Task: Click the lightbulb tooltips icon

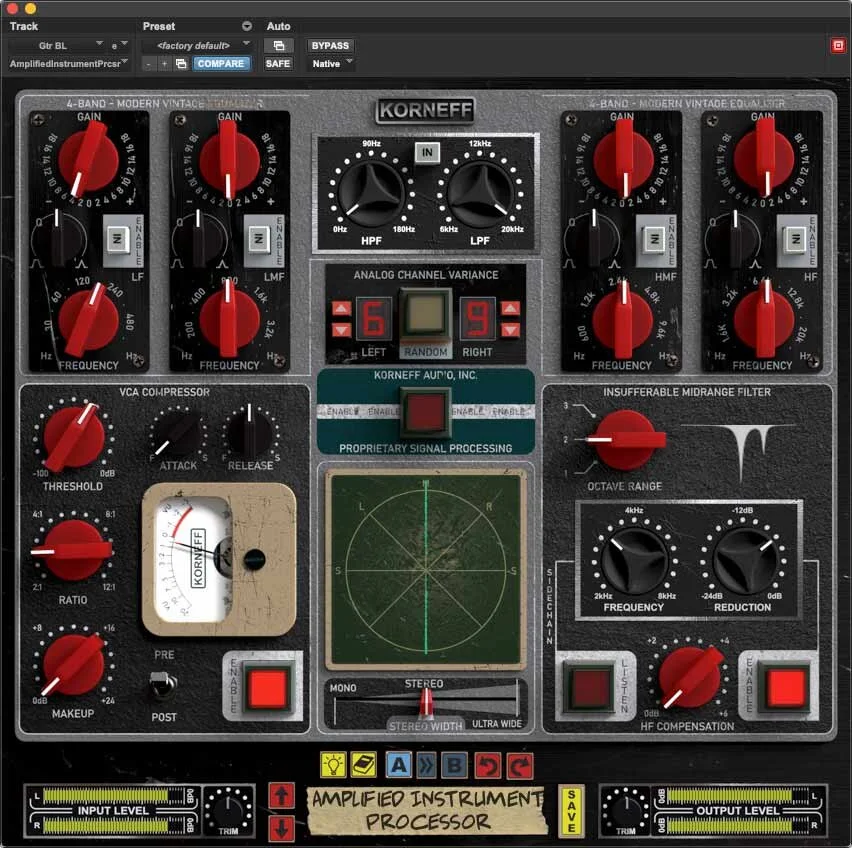Action: pyautogui.click(x=333, y=765)
